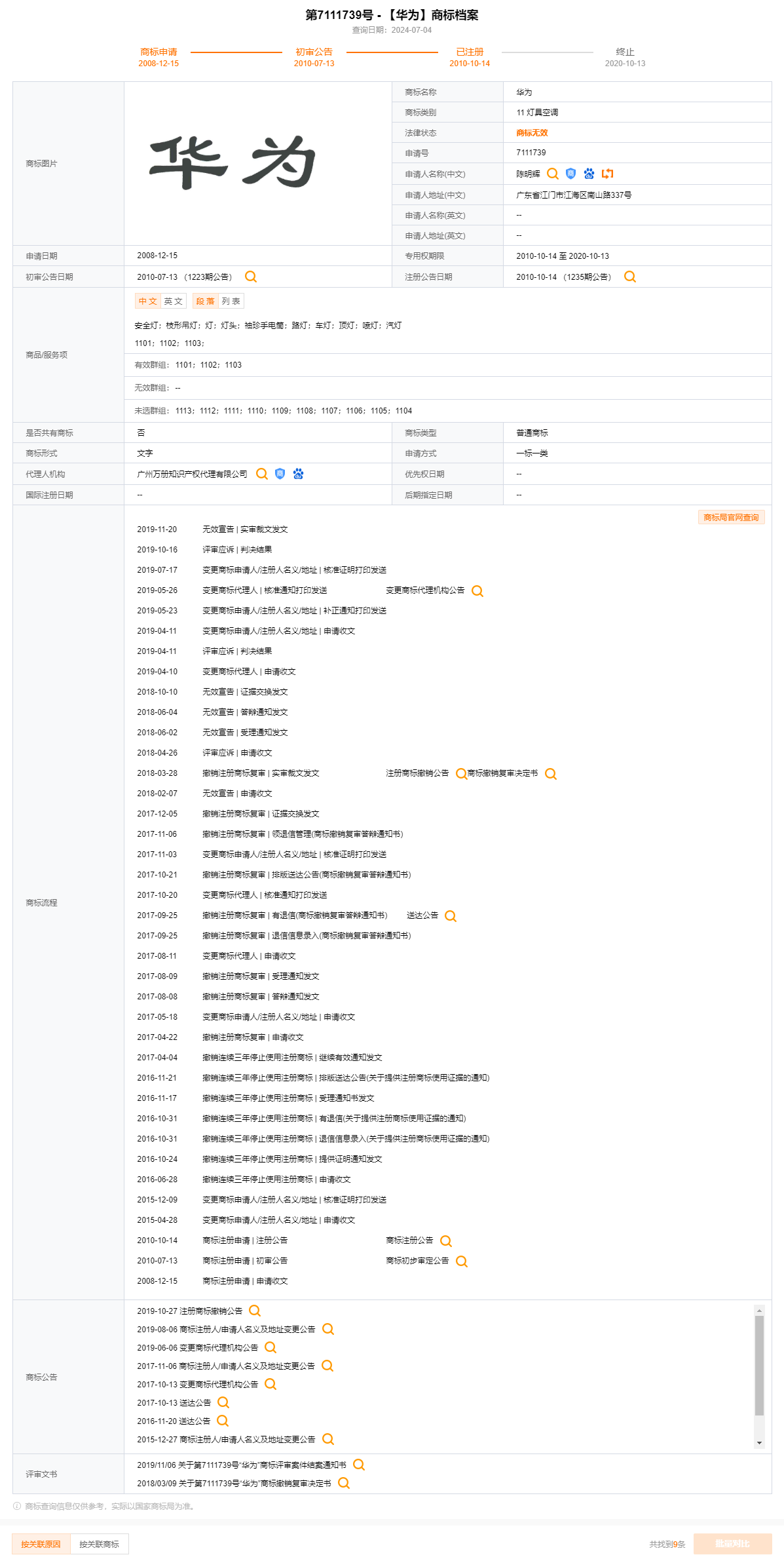Click the 2017-04-04 继续有效通知发文 row

click(259, 1058)
